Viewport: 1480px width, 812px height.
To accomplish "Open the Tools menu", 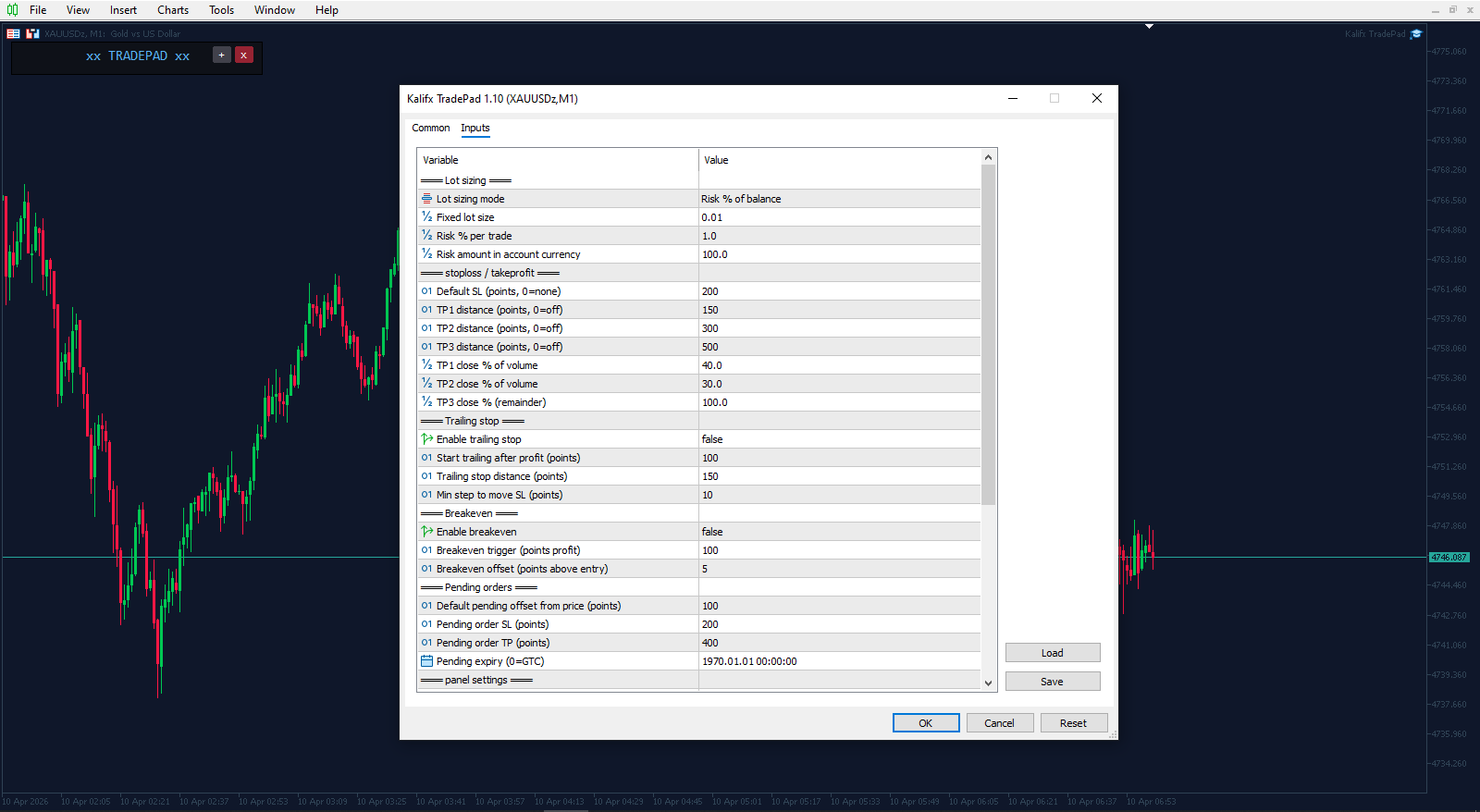I will coord(221,10).
